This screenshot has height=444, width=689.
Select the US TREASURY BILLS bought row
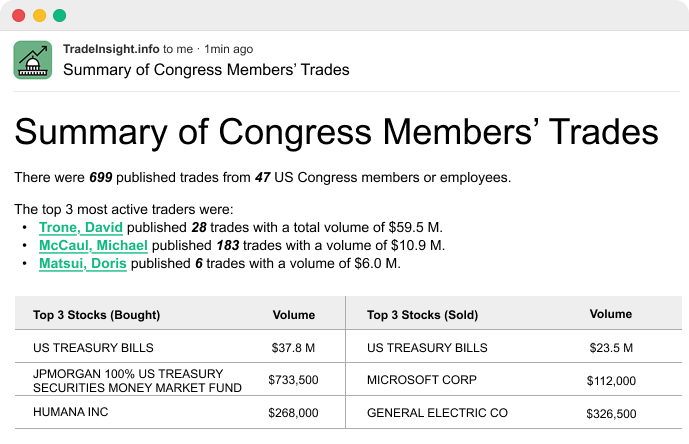(x=180, y=346)
